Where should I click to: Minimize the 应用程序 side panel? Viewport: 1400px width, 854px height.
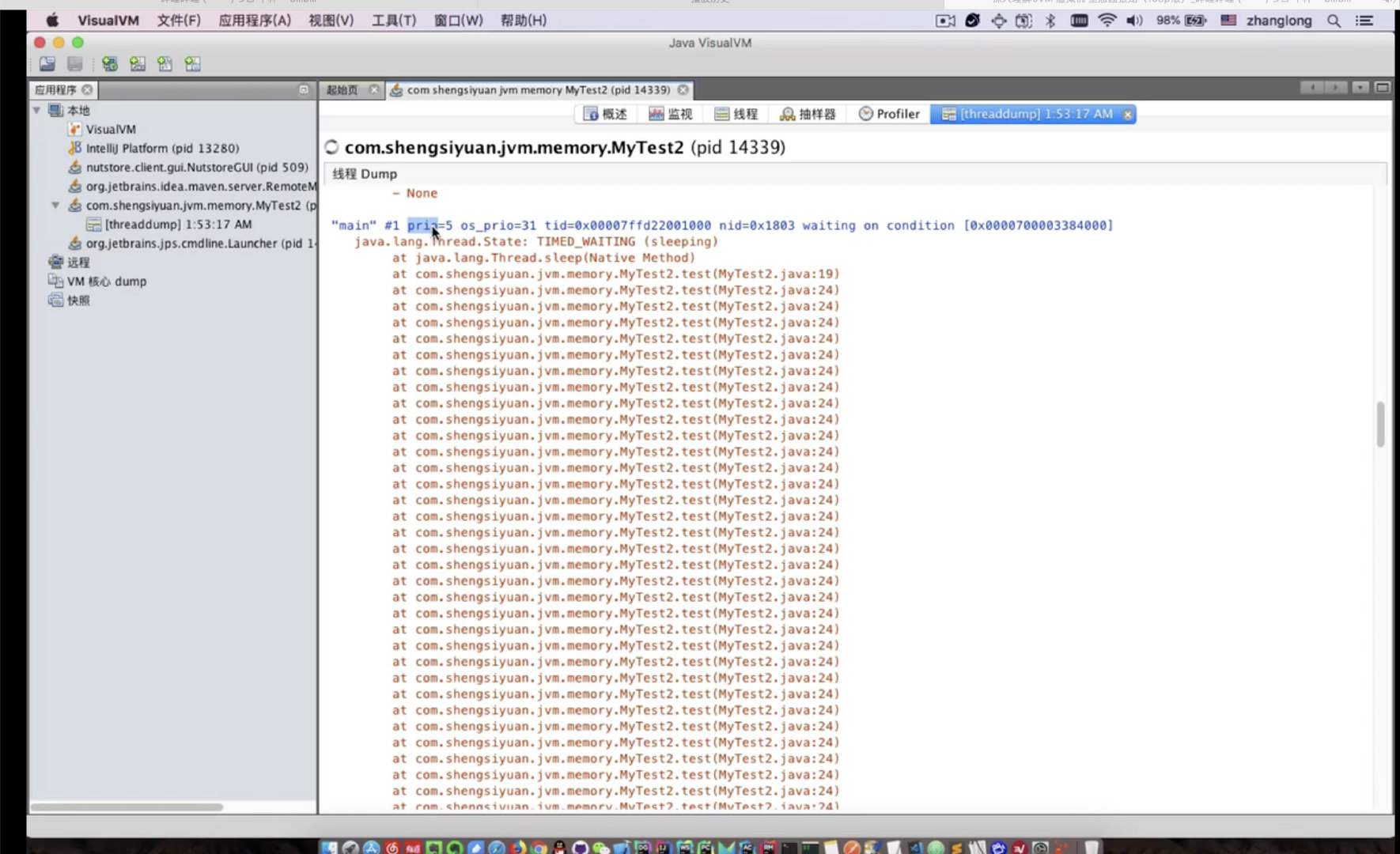click(304, 90)
